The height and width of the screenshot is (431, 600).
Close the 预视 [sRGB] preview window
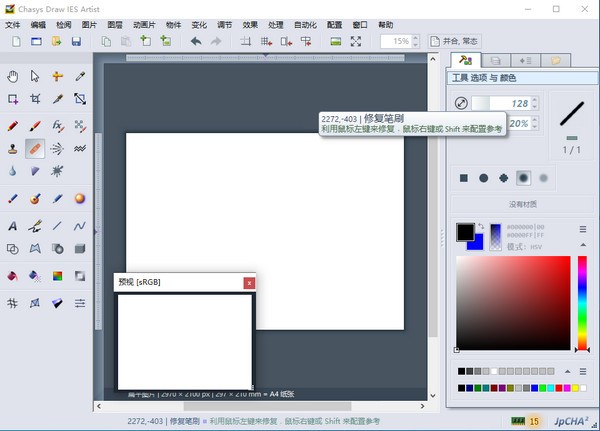pos(249,283)
